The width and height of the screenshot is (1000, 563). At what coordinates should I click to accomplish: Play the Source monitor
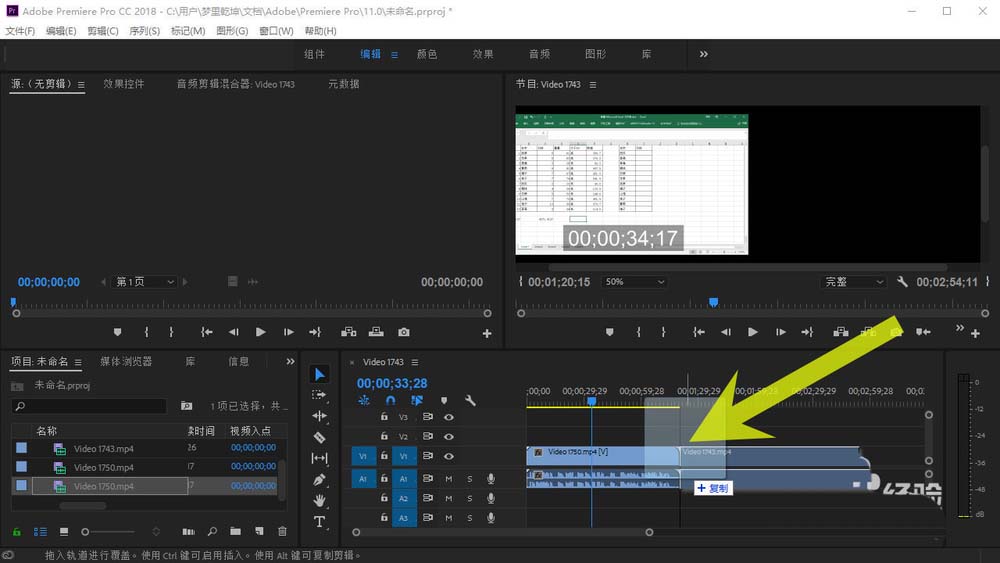tap(260, 332)
